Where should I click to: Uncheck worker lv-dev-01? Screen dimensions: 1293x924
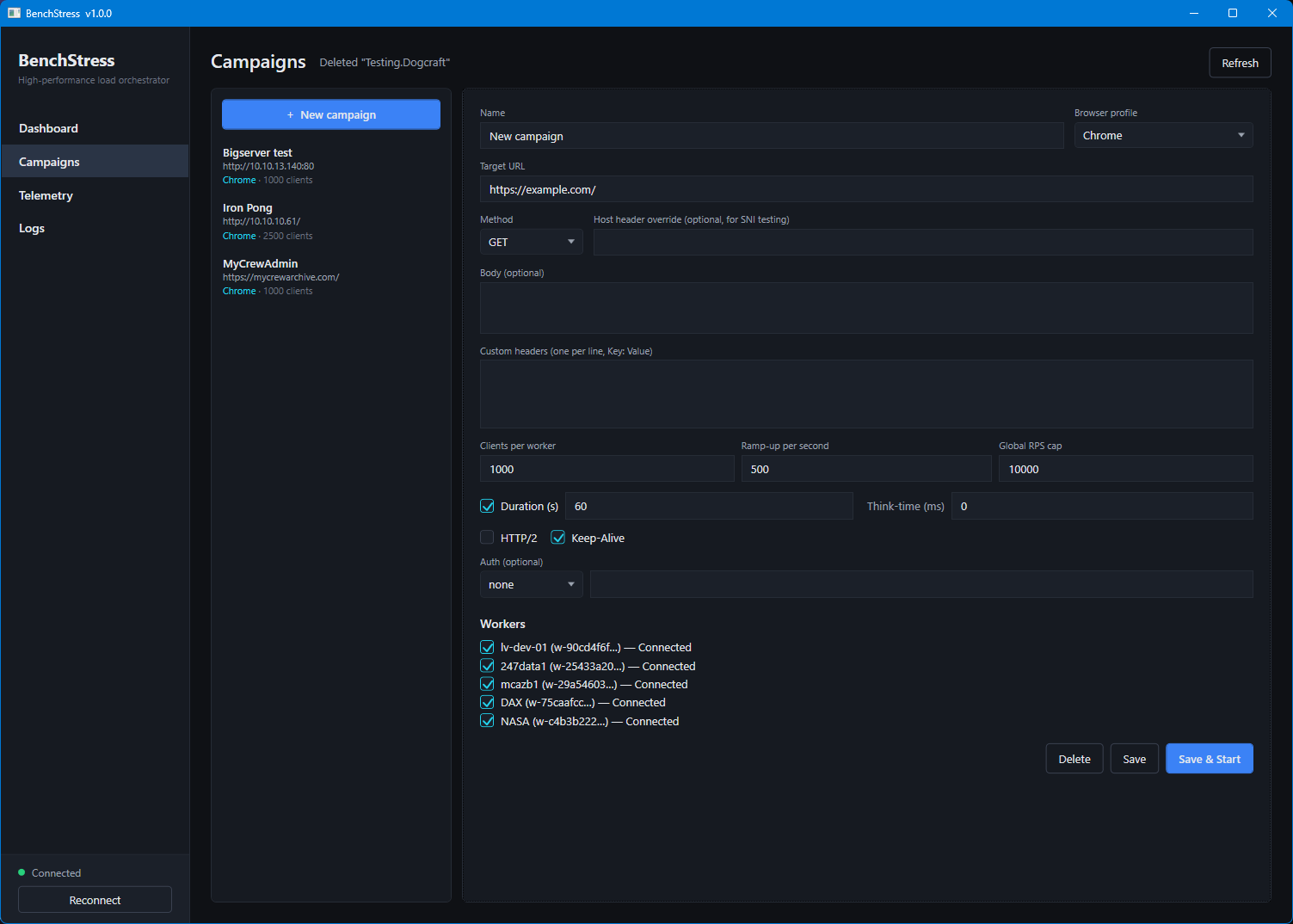(487, 647)
